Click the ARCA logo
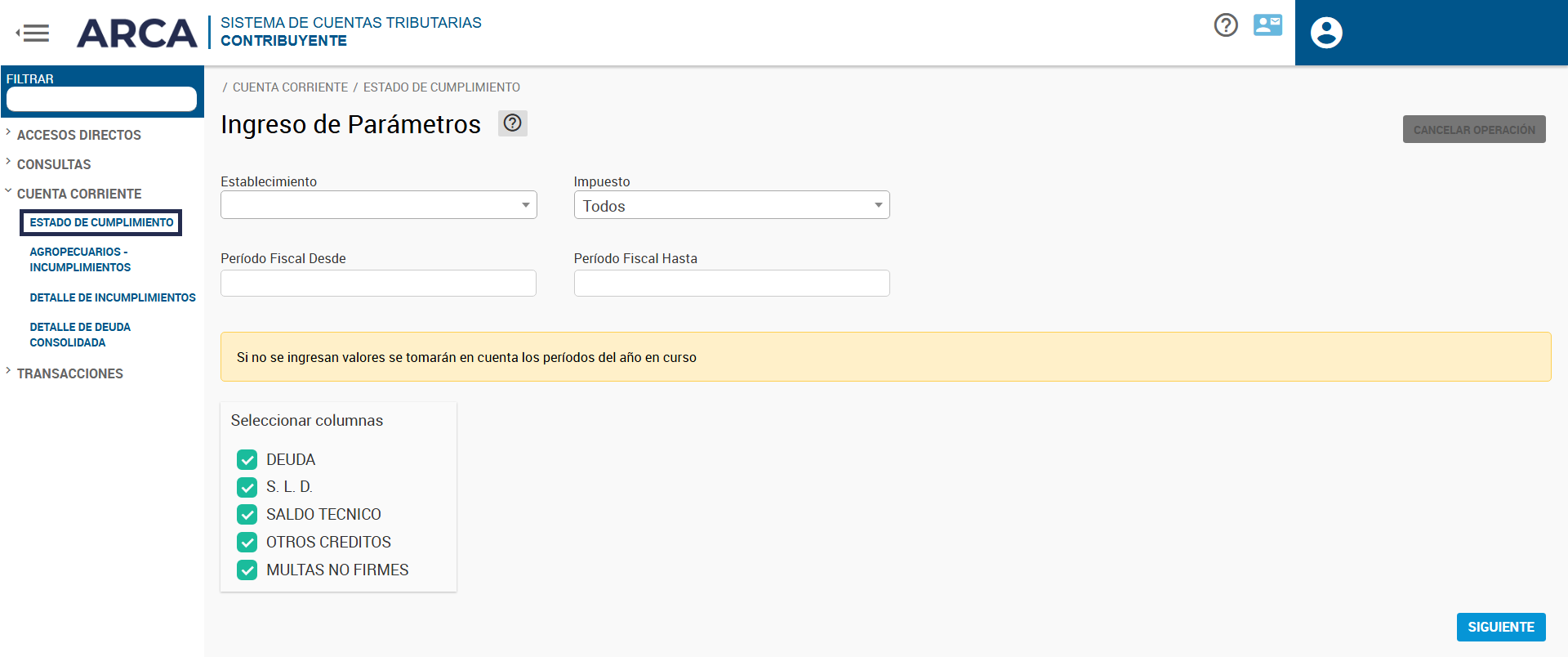The width and height of the screenshot is (1568, 657). point(136,33)
